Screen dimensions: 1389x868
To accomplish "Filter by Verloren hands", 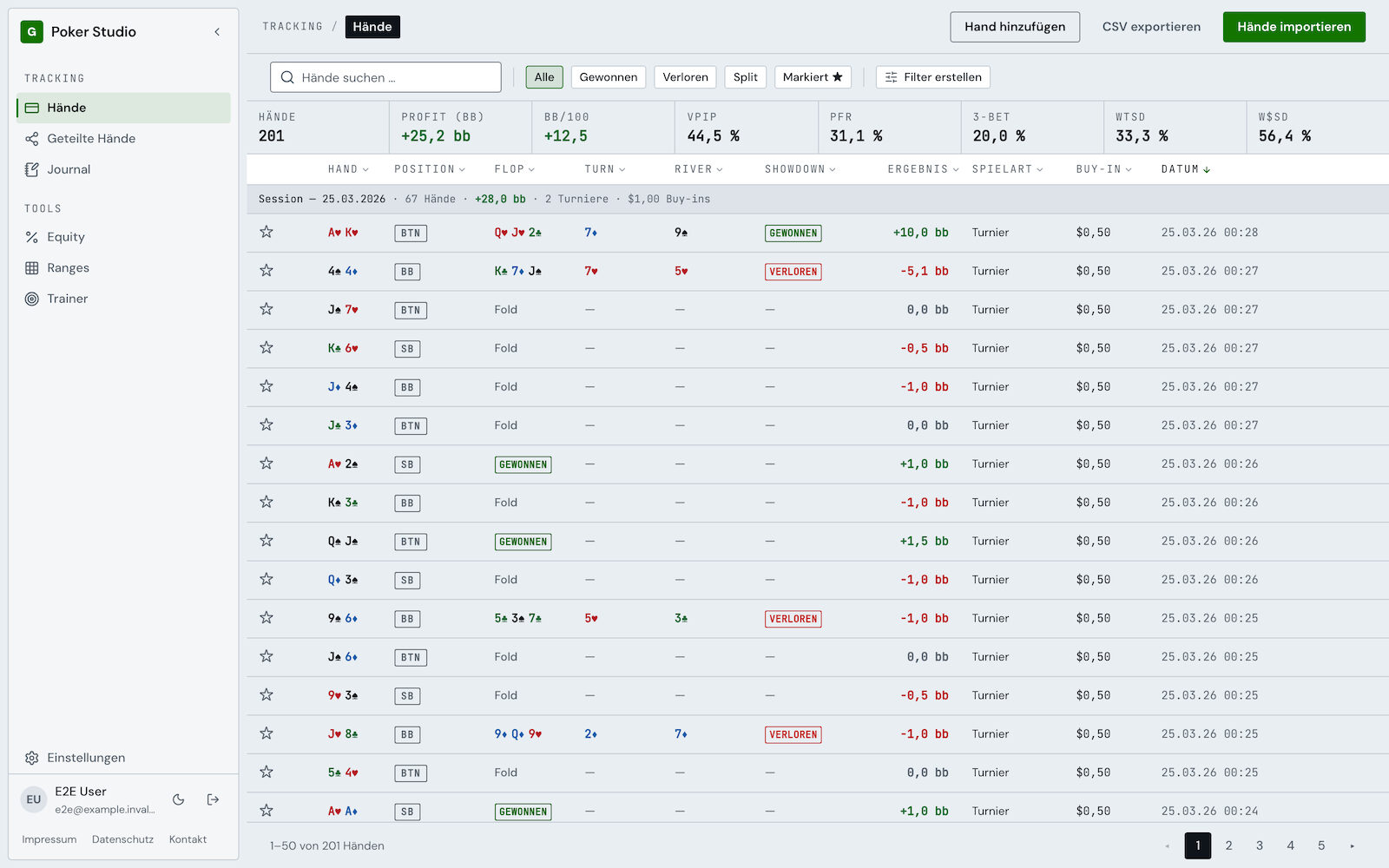I will pos(685,77).
